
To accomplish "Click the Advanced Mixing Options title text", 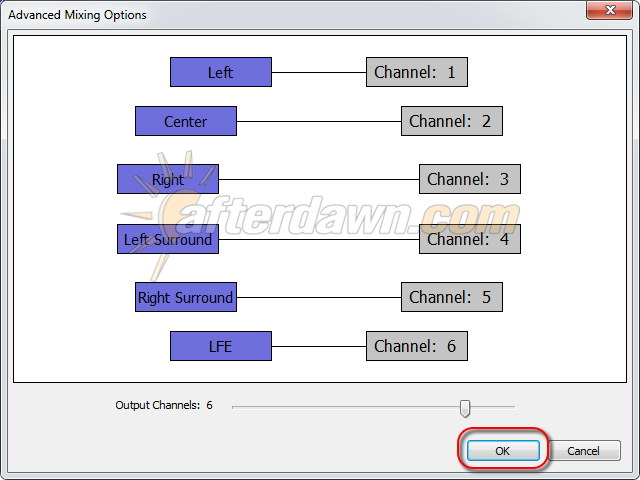I will [77, 15].
